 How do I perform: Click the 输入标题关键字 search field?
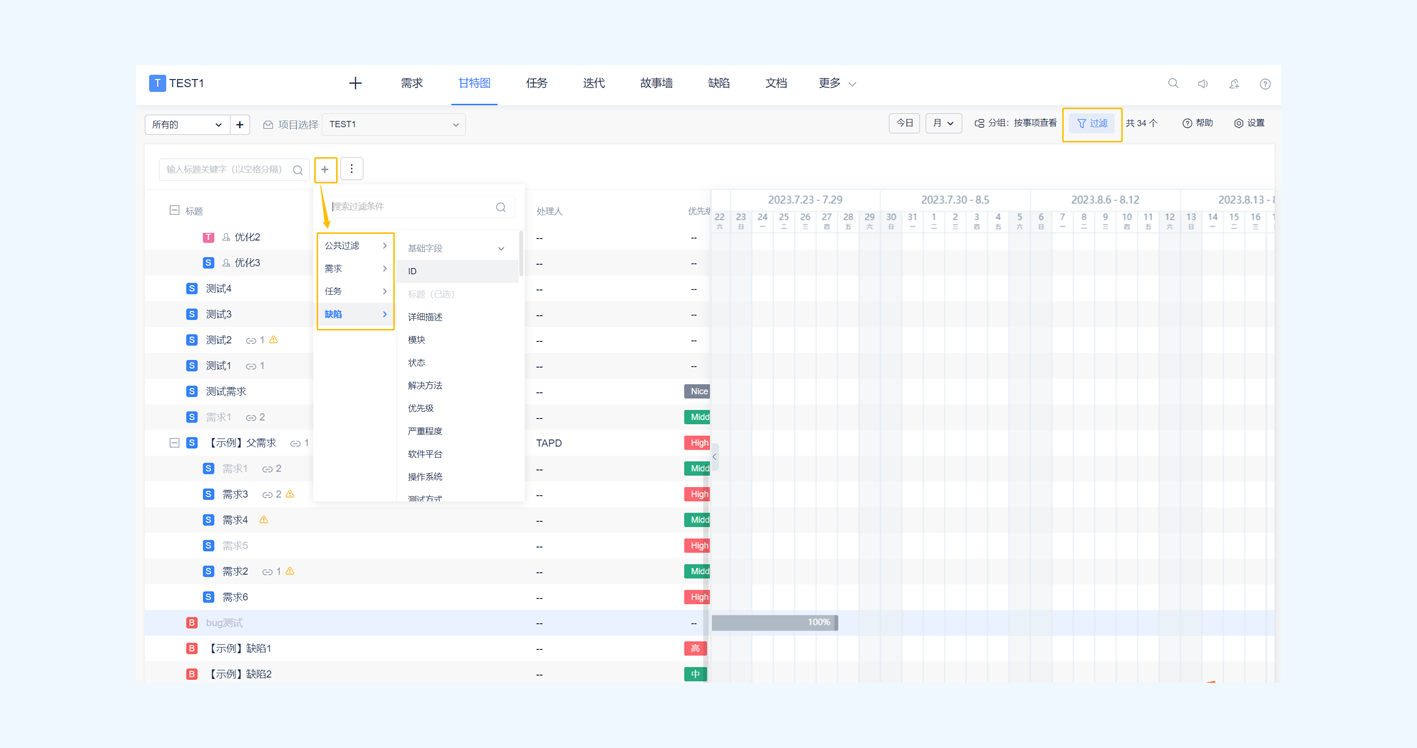coord(232,170)
